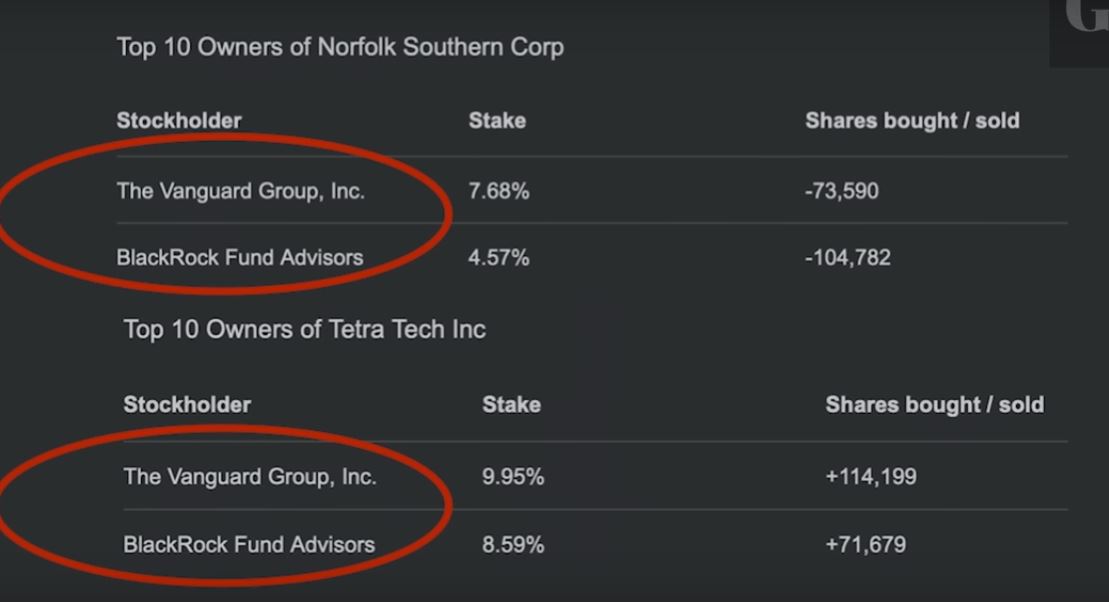Sort Tetra Tech table by Stockholder header
The height and width of the screenshot is (602, 1109).
(x=187, y=405)
